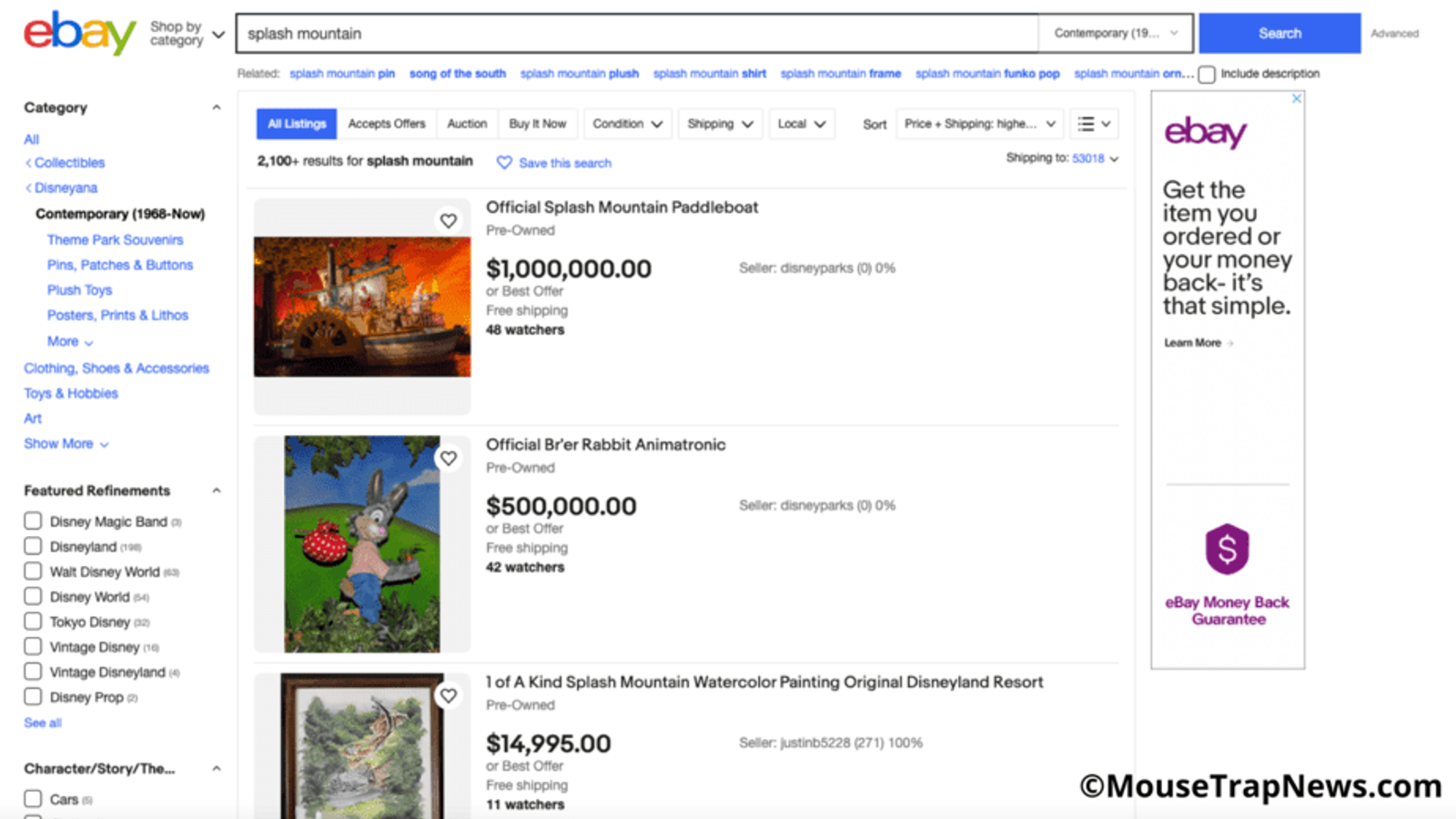Open Posters, Prints & Lithos category

click(x=117, y=315)
